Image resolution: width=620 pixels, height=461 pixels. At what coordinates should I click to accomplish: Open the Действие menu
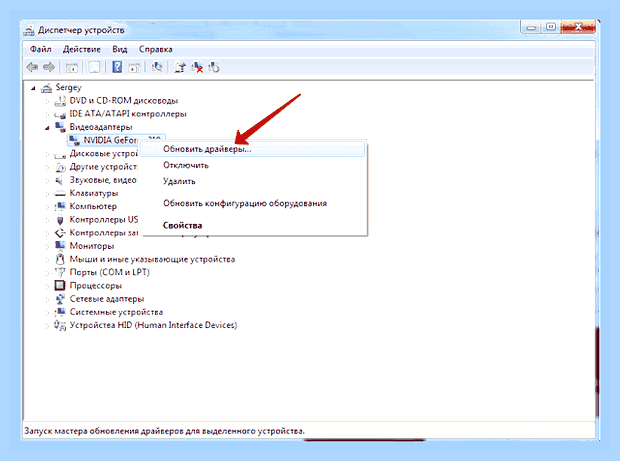(x=82, y=49)
